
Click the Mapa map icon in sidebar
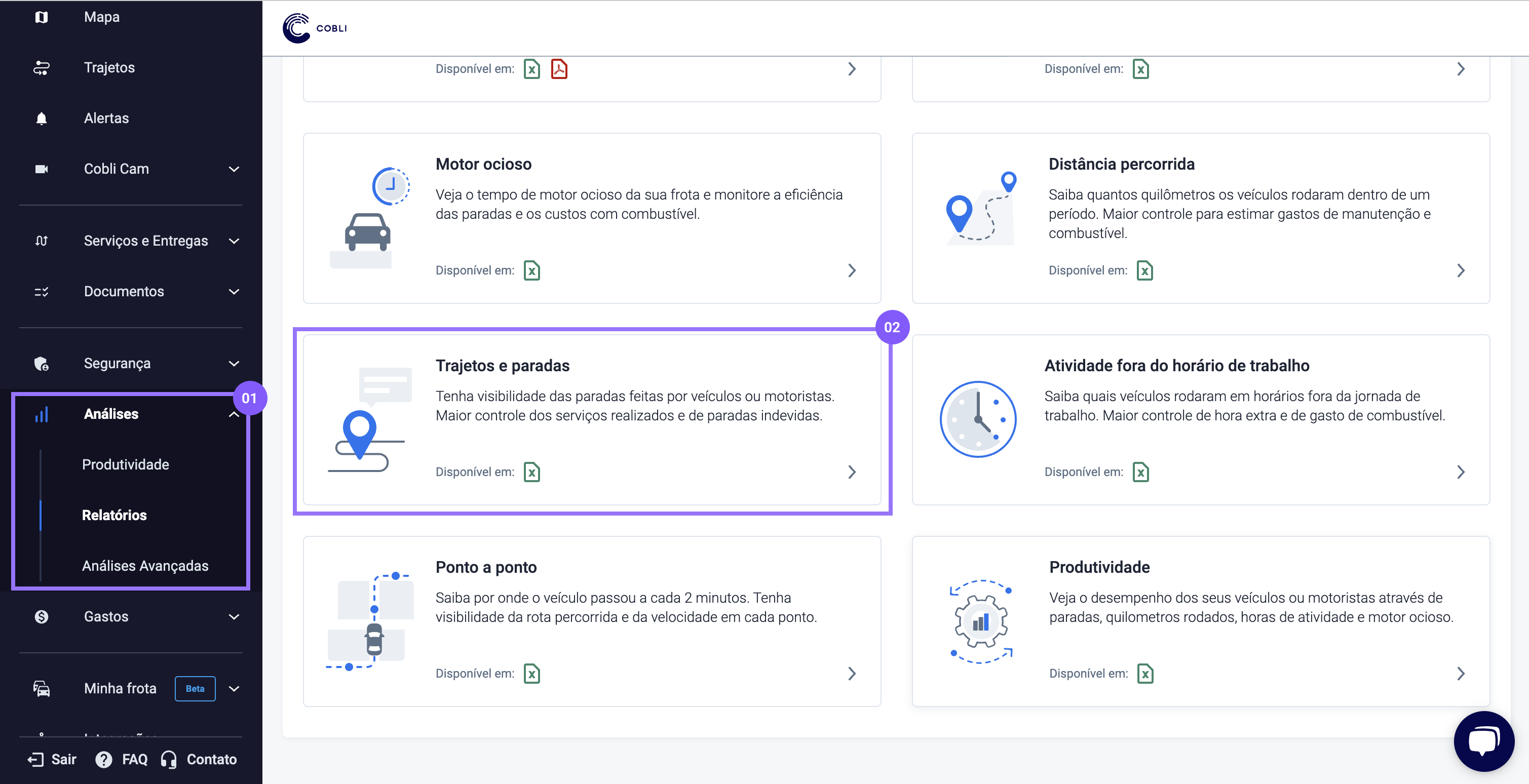(x=41, y=17)
